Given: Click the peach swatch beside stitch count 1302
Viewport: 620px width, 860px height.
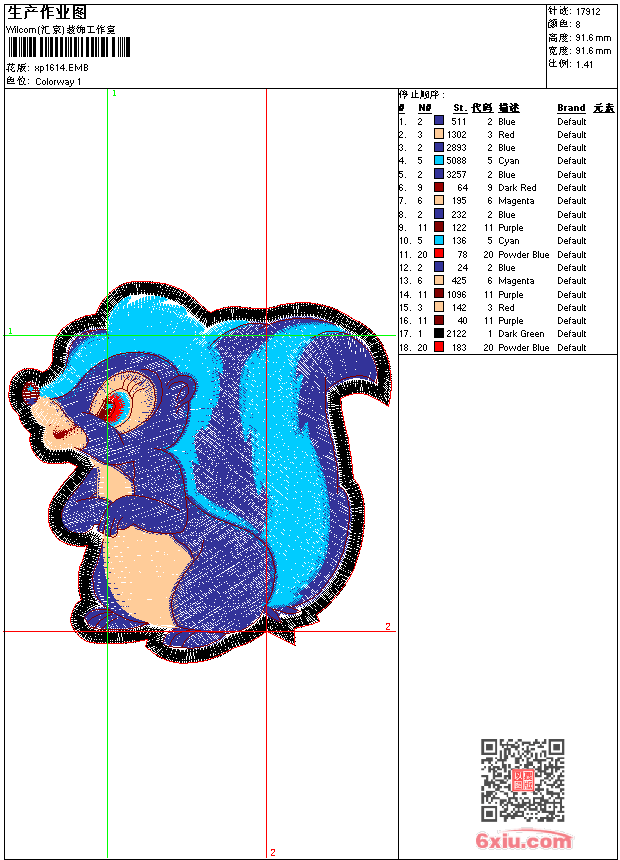Looking at the screenshot, I should 439,134.
